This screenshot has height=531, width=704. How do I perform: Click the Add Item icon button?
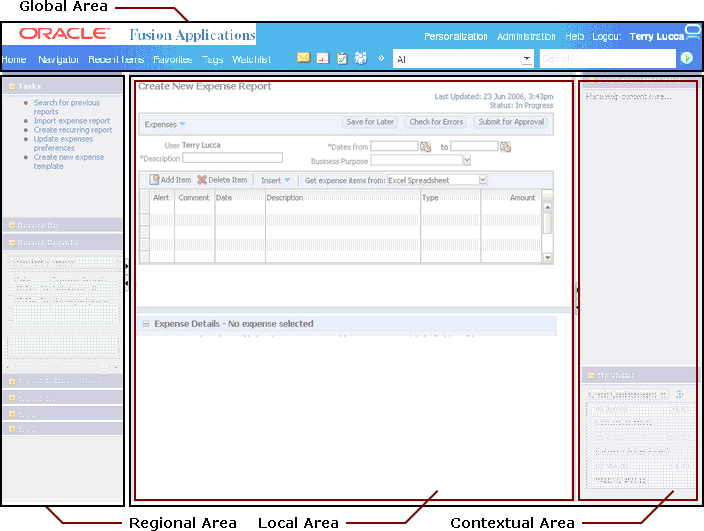click(154, 180)
